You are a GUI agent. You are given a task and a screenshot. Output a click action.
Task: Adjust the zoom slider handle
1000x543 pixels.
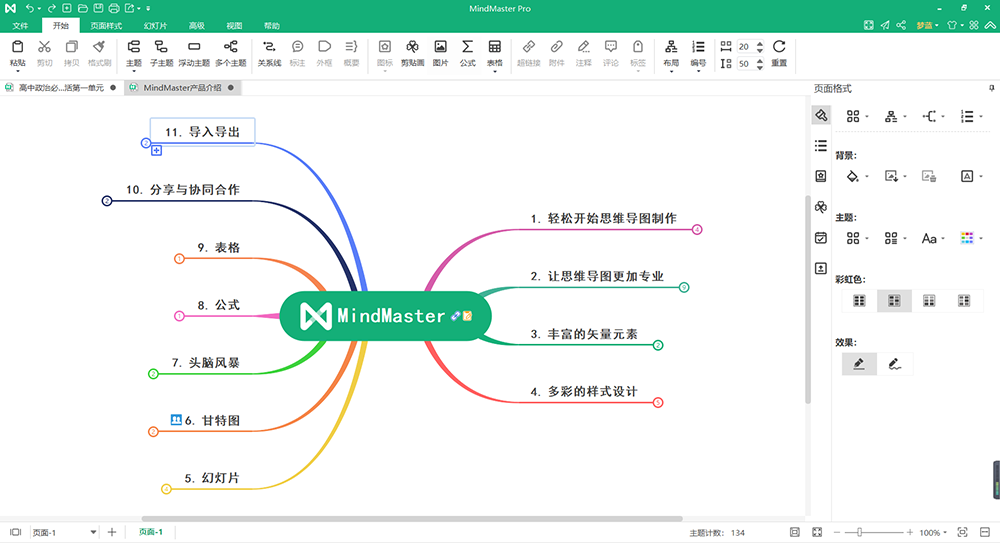[x=860, y=532]
